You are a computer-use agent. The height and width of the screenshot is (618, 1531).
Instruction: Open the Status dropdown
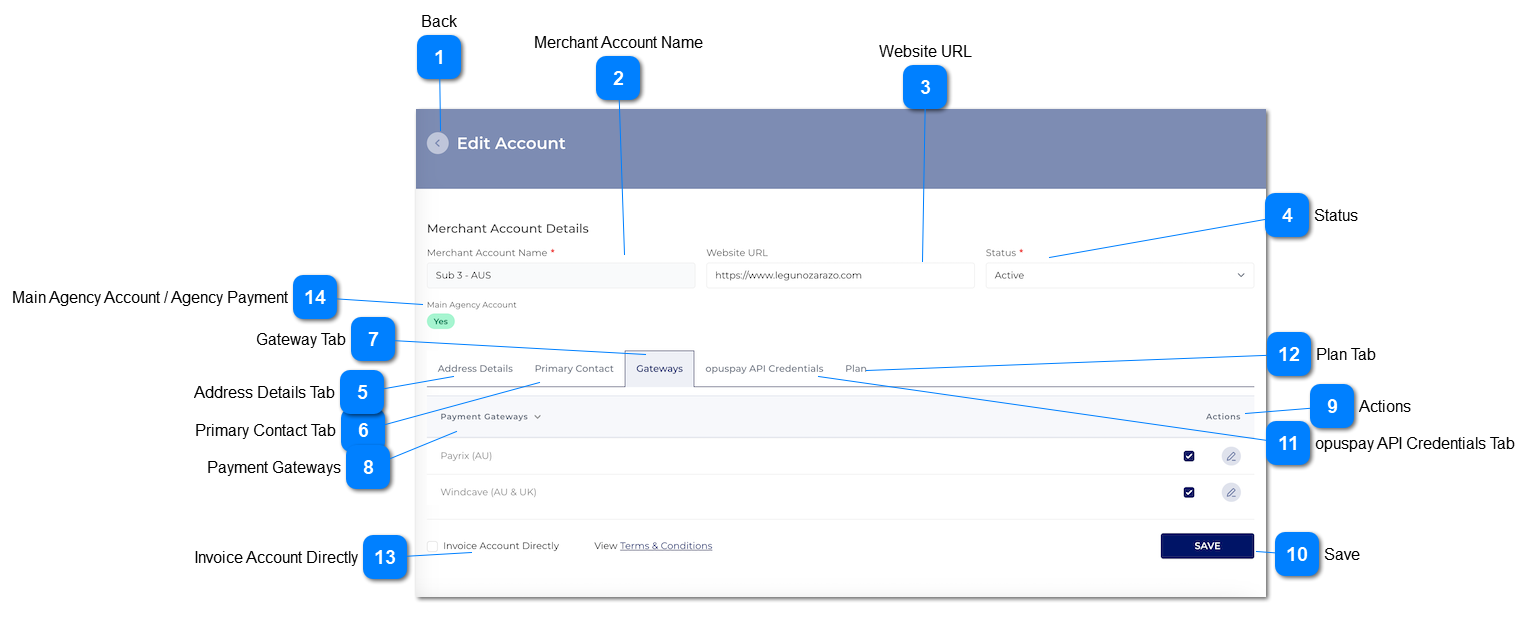[1119, 275]
